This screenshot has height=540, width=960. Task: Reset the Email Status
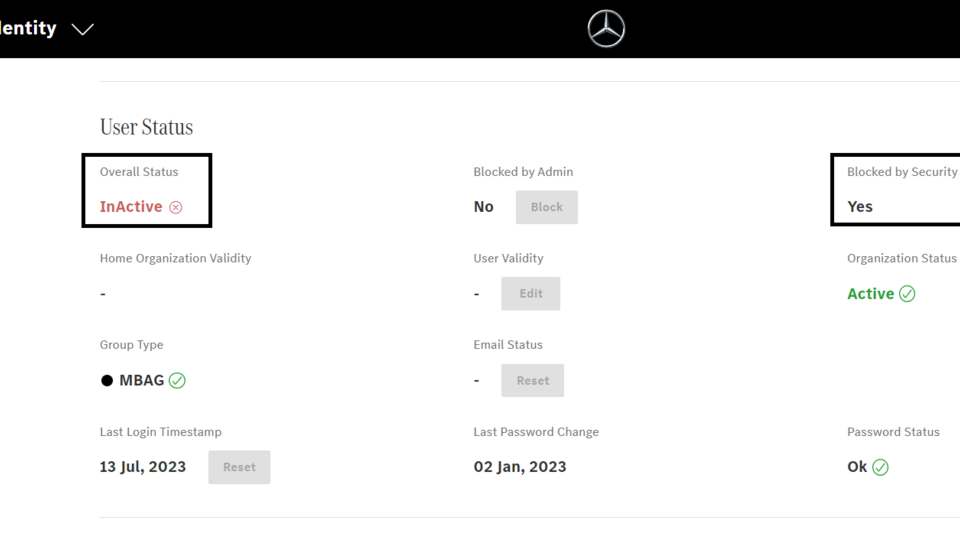pos(532,381)
